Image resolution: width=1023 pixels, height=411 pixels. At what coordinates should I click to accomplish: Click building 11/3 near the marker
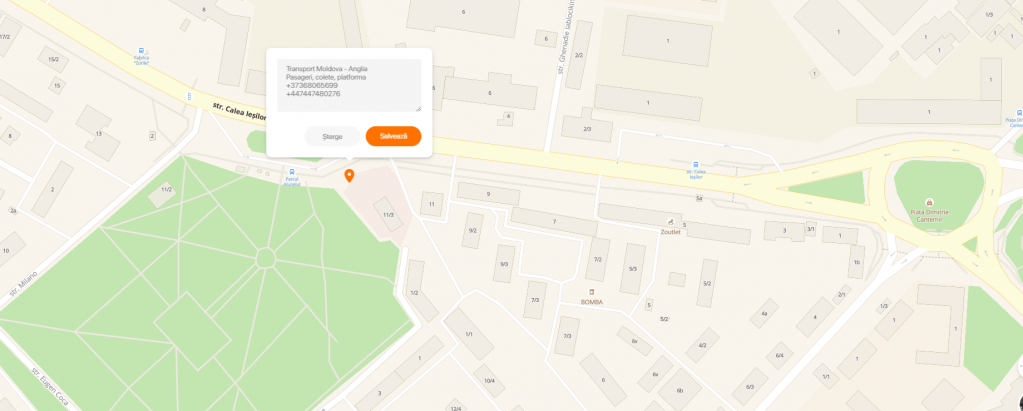388,215
